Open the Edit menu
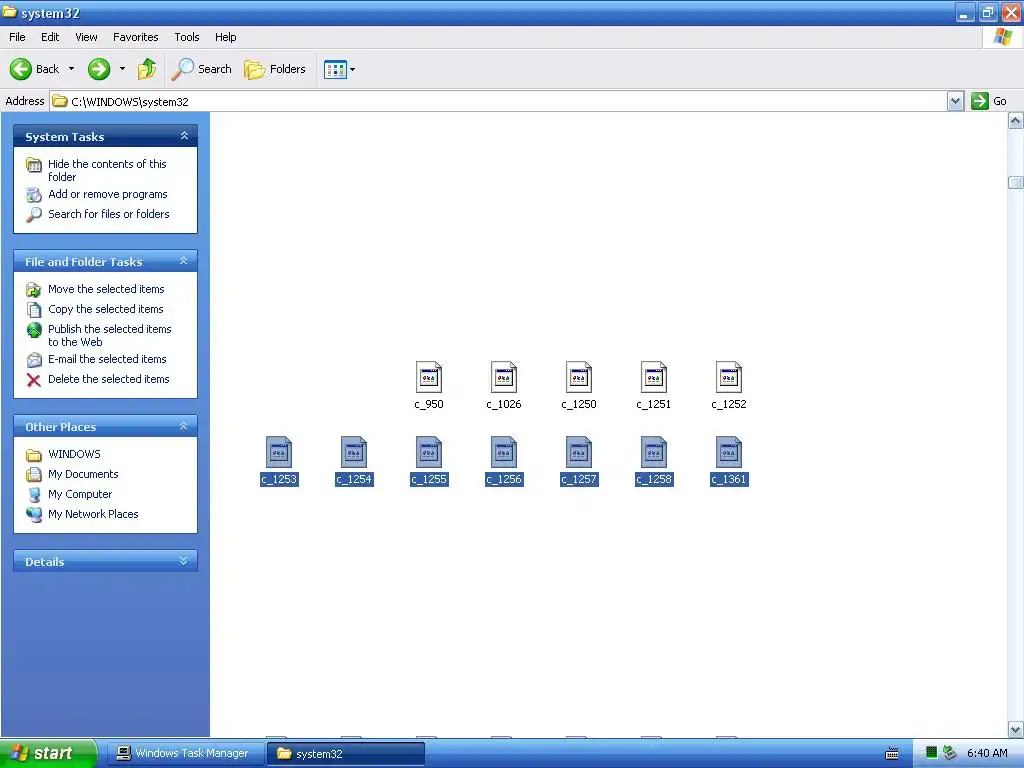Image resolution: width=1024 pixels, height=768 pixels. coord(50,37)
